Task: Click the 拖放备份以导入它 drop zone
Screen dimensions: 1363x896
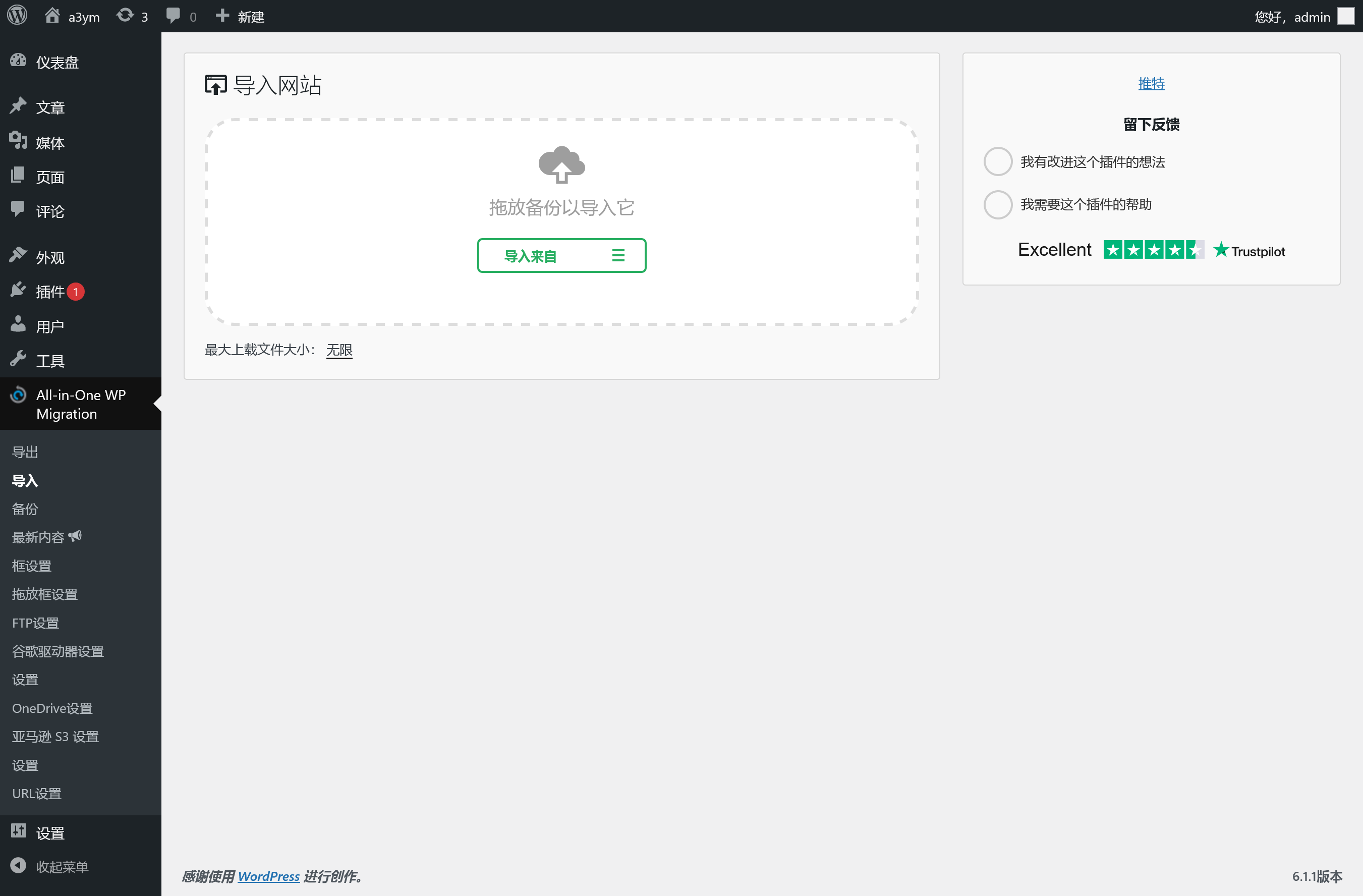Action: click(561, 221)
